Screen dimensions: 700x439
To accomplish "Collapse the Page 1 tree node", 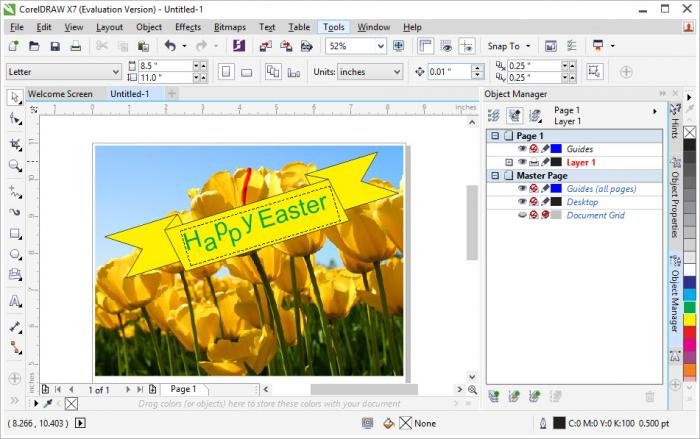I will pos(495,135).
